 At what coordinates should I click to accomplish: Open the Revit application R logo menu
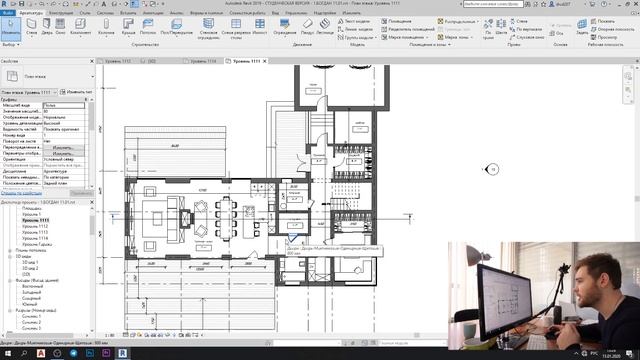(4, 4)
